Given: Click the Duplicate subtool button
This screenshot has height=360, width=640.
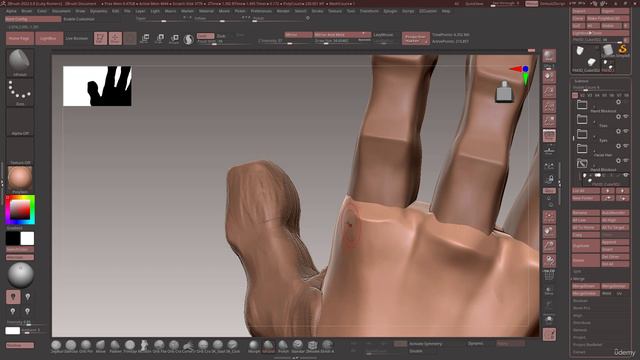Looking at the screenshot, I should (x=586, y=246).
